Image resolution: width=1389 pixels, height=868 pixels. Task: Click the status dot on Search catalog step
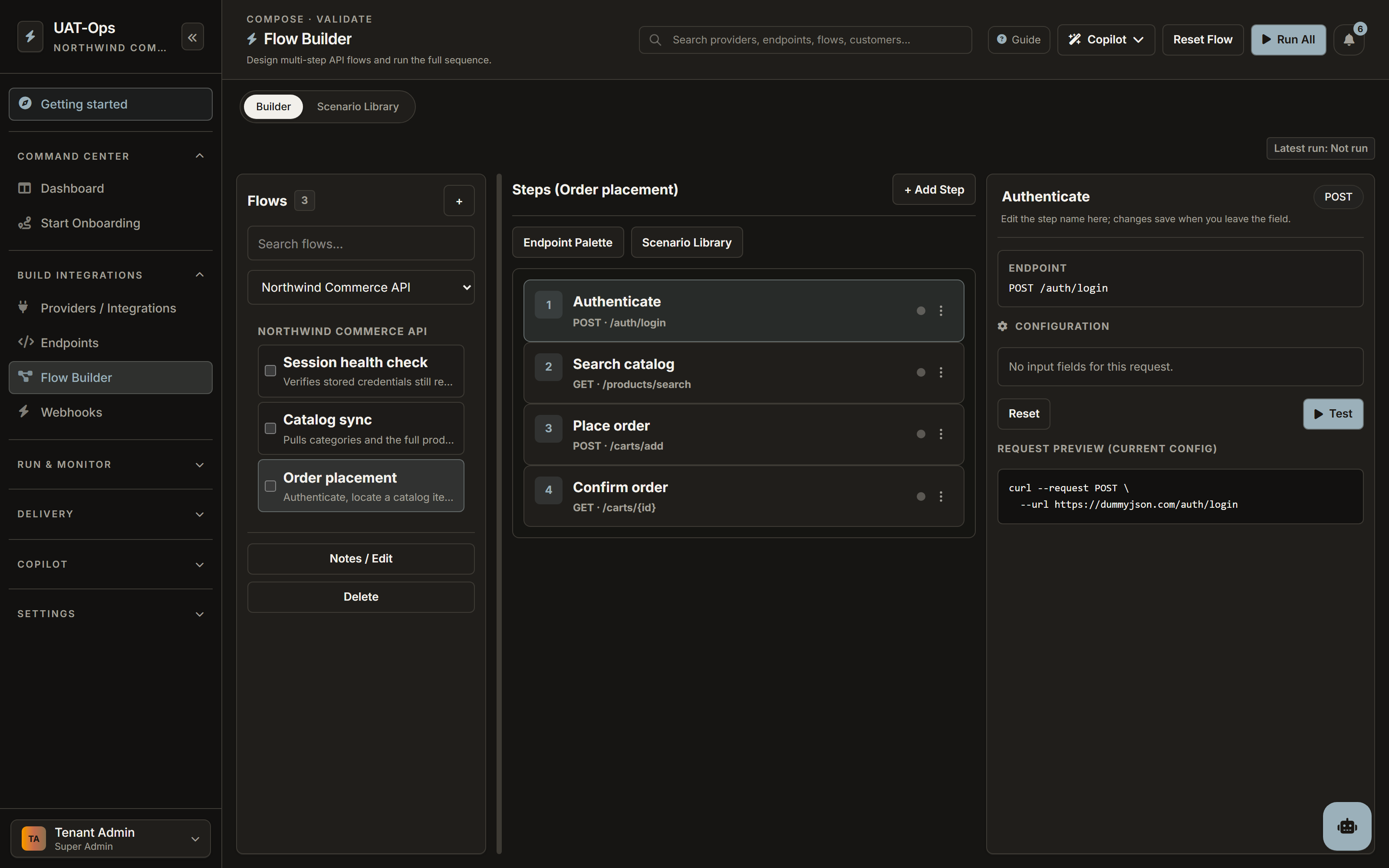pyautogui.click(x=921, y=372)
